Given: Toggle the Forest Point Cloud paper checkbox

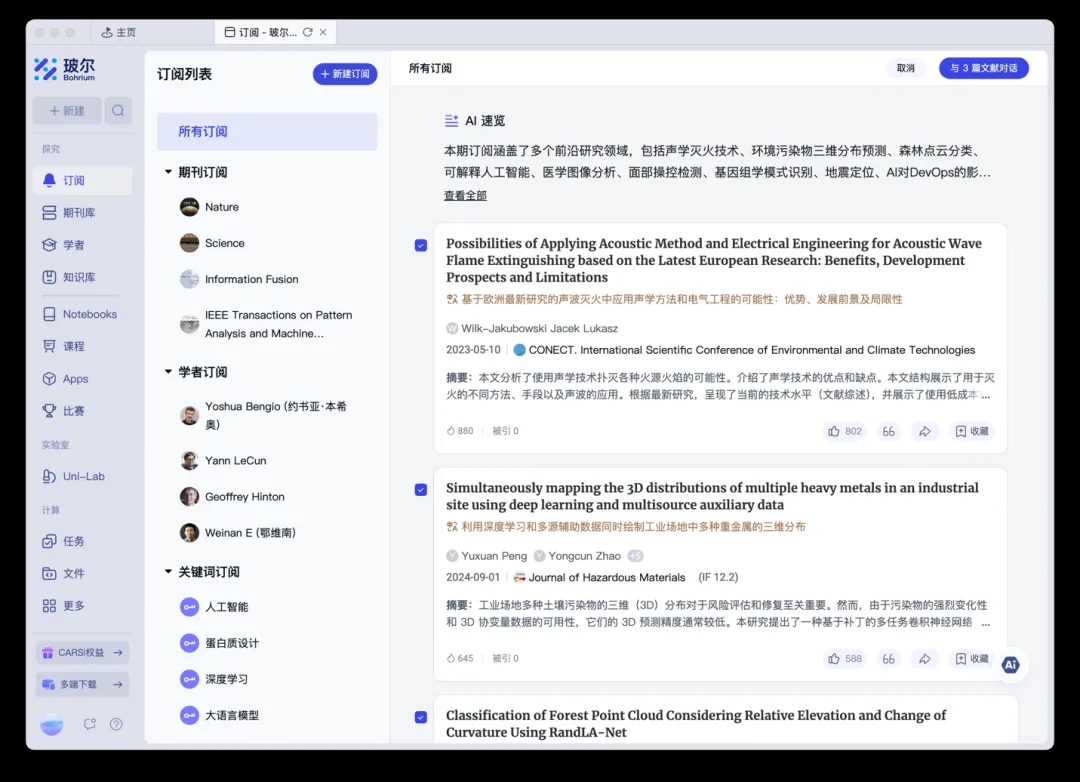Looking at the screenshot, I should tap(421, 717).
